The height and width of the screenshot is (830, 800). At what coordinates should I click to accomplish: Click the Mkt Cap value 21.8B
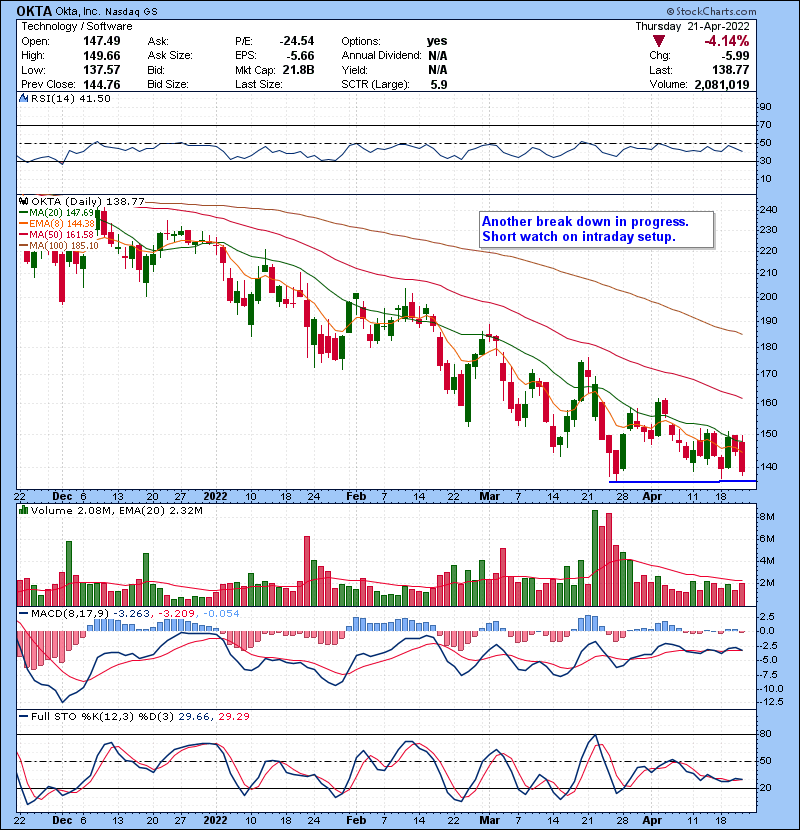[298, 70]
